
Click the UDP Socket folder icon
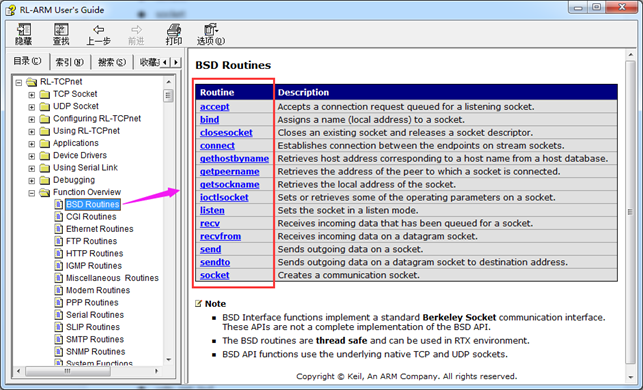(45, 107)
